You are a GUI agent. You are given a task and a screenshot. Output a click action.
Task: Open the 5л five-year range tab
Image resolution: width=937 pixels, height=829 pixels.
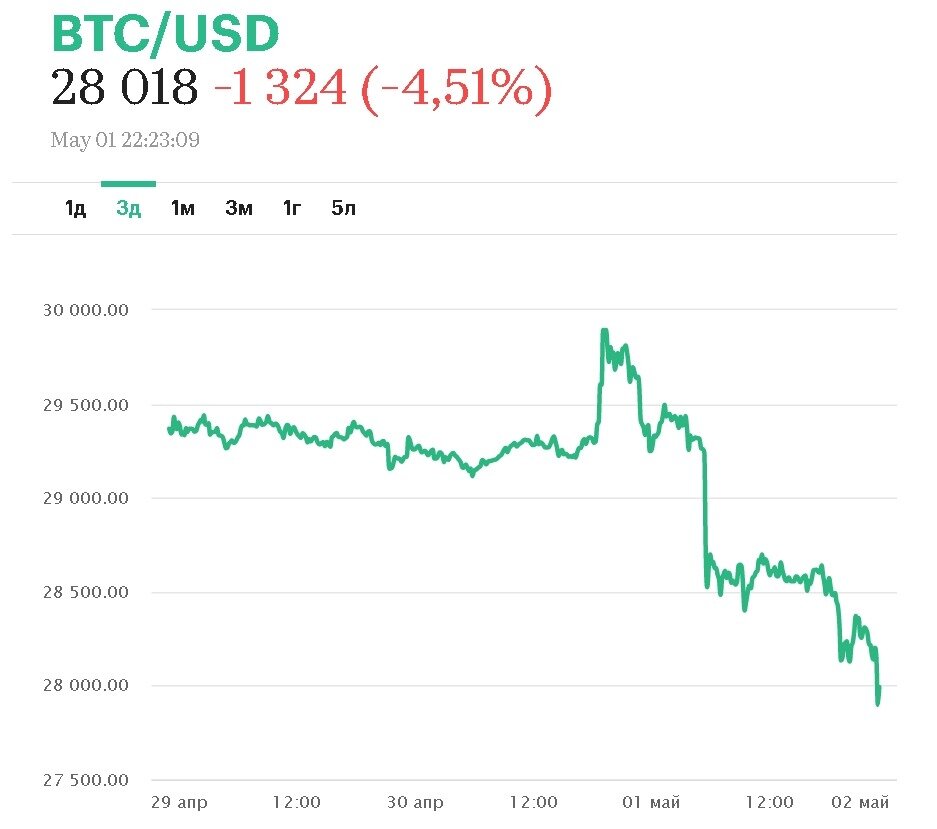[x=343, y=208]
